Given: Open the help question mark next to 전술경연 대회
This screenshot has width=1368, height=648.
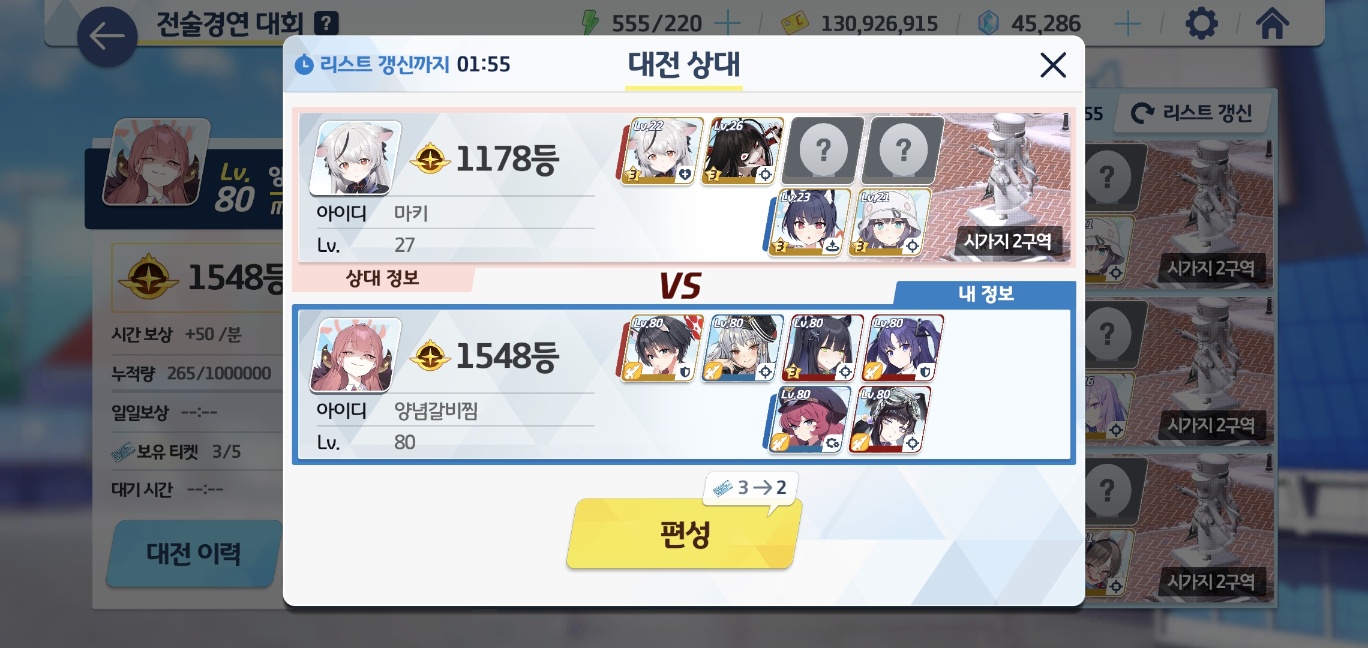Looking at the screenshot, I should click(x=326, y=23).
